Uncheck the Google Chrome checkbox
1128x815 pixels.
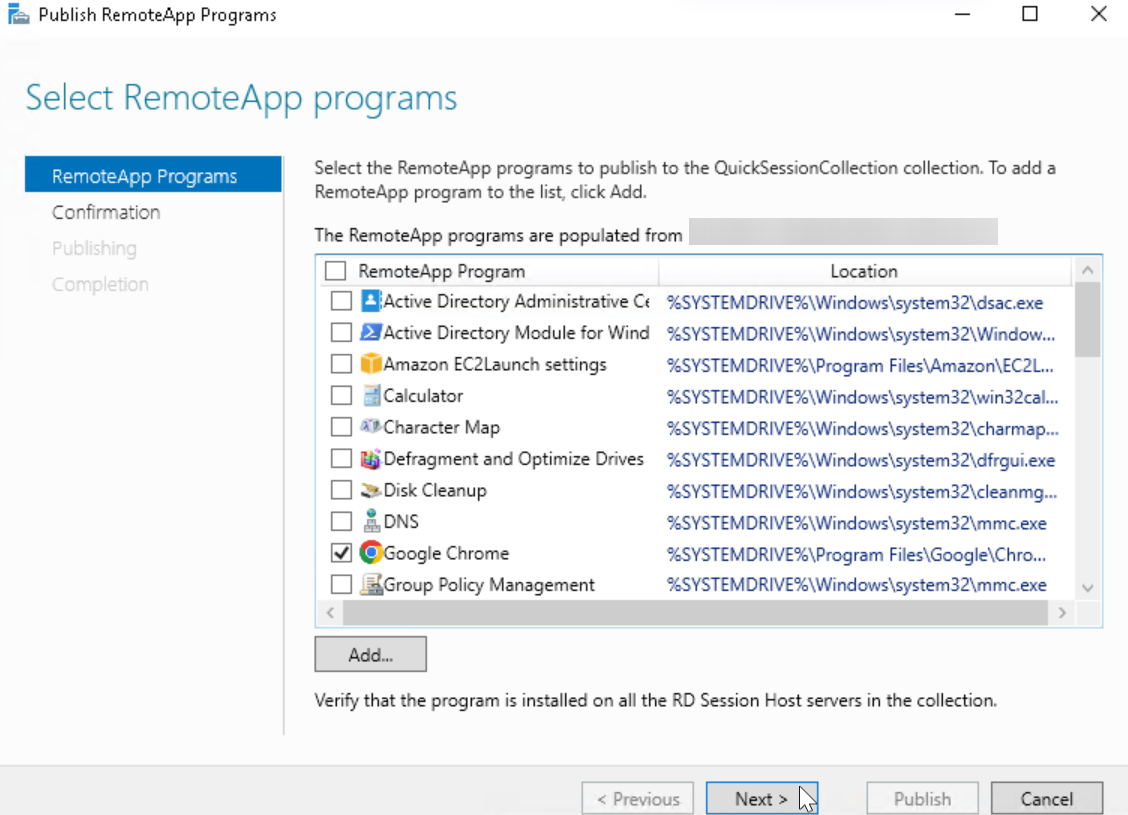pos(341,552)
